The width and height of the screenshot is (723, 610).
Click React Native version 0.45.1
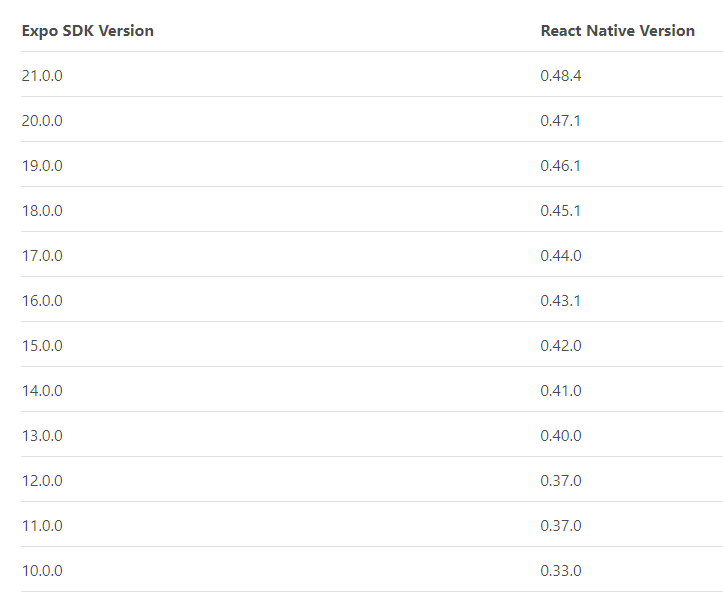click(x=560, y=211)
